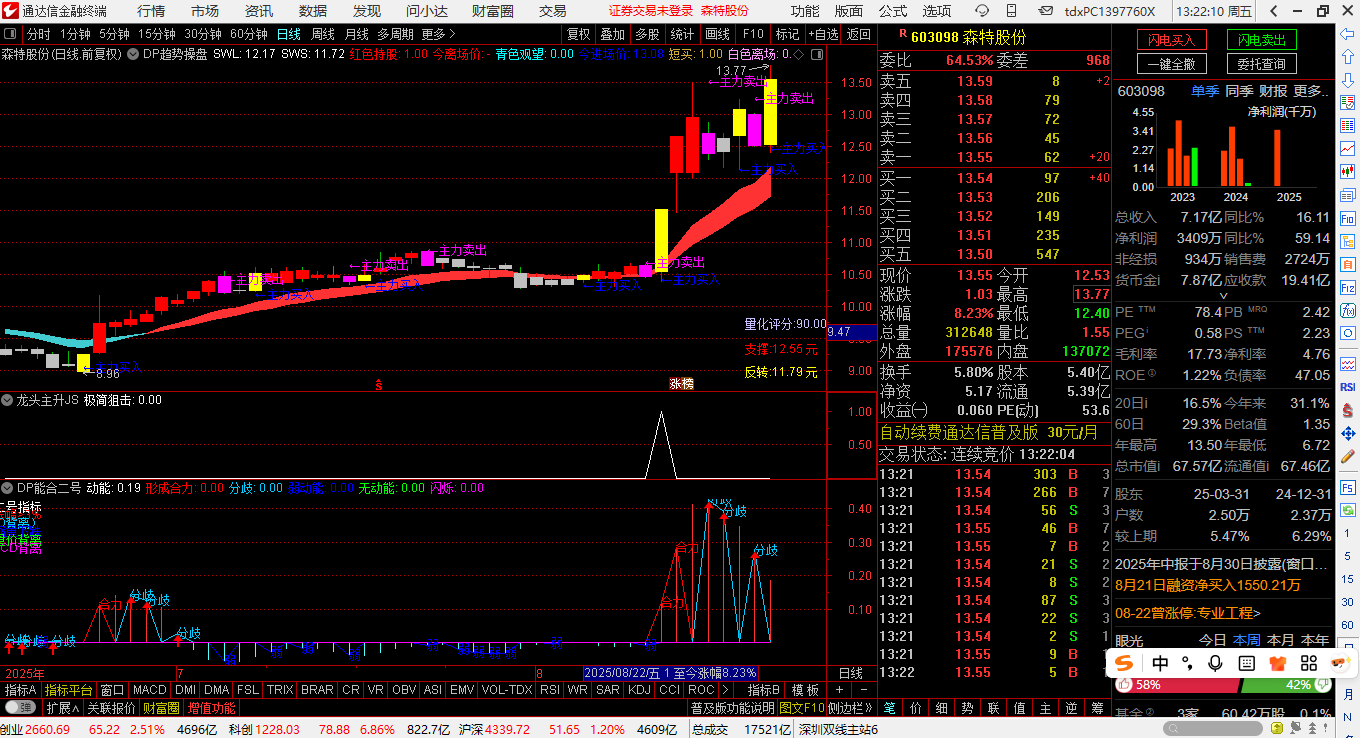The width and height of the screenshot is (1360, 738).
Task: Open 更多 in the profit chart panel
Action: pyautogui.click(x=1312, y=90)
